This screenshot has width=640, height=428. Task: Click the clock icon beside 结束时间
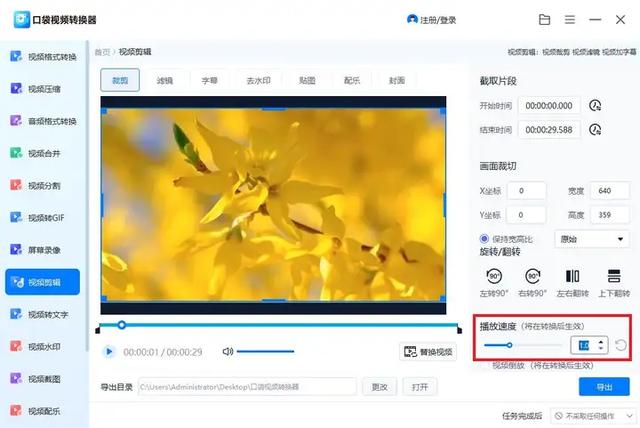595,130
